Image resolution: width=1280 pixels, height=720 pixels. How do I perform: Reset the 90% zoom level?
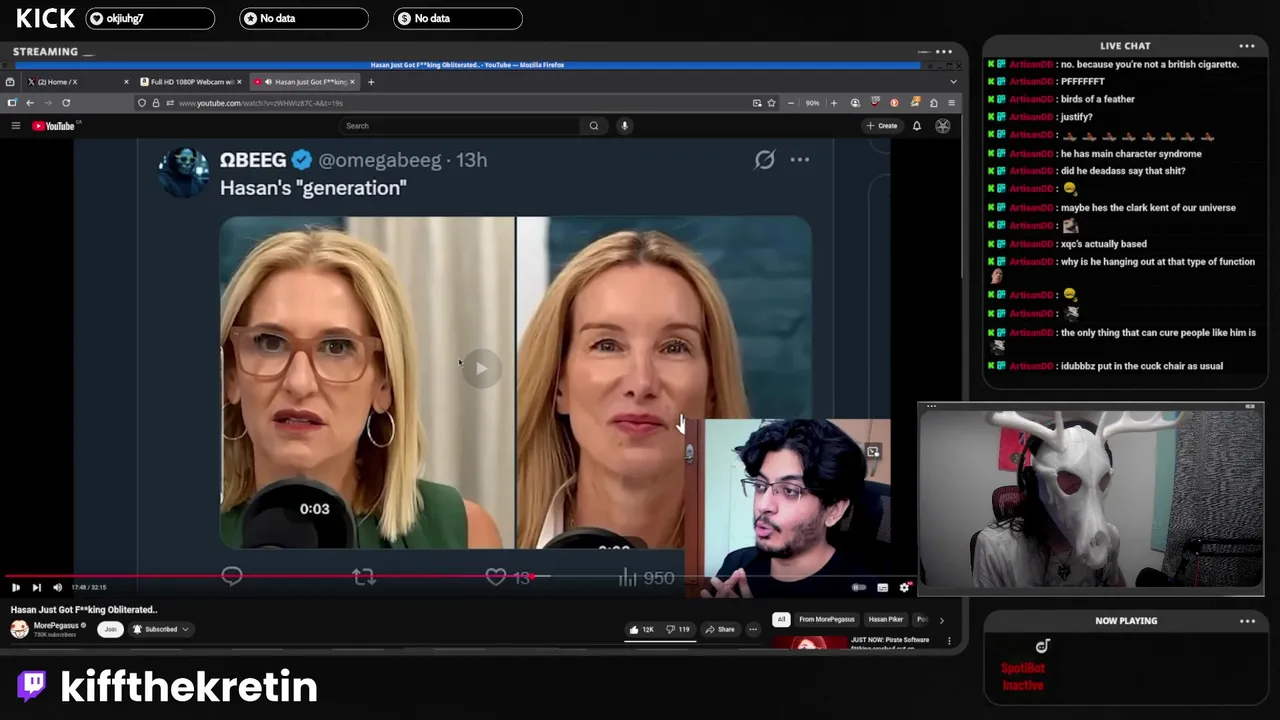coord(812,103)
